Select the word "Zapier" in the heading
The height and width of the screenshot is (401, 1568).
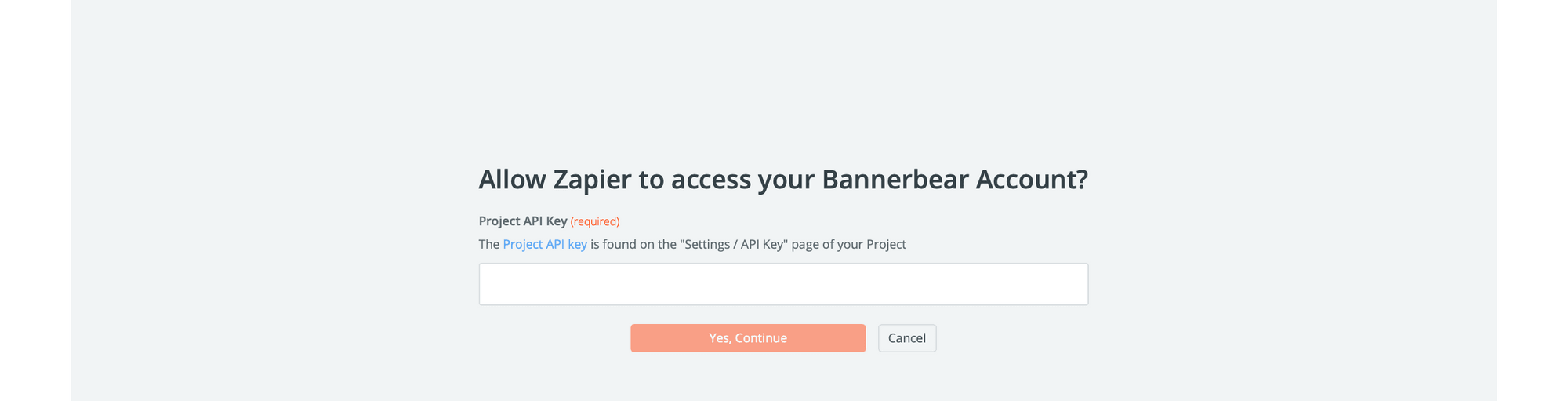(x=592, y=180)
